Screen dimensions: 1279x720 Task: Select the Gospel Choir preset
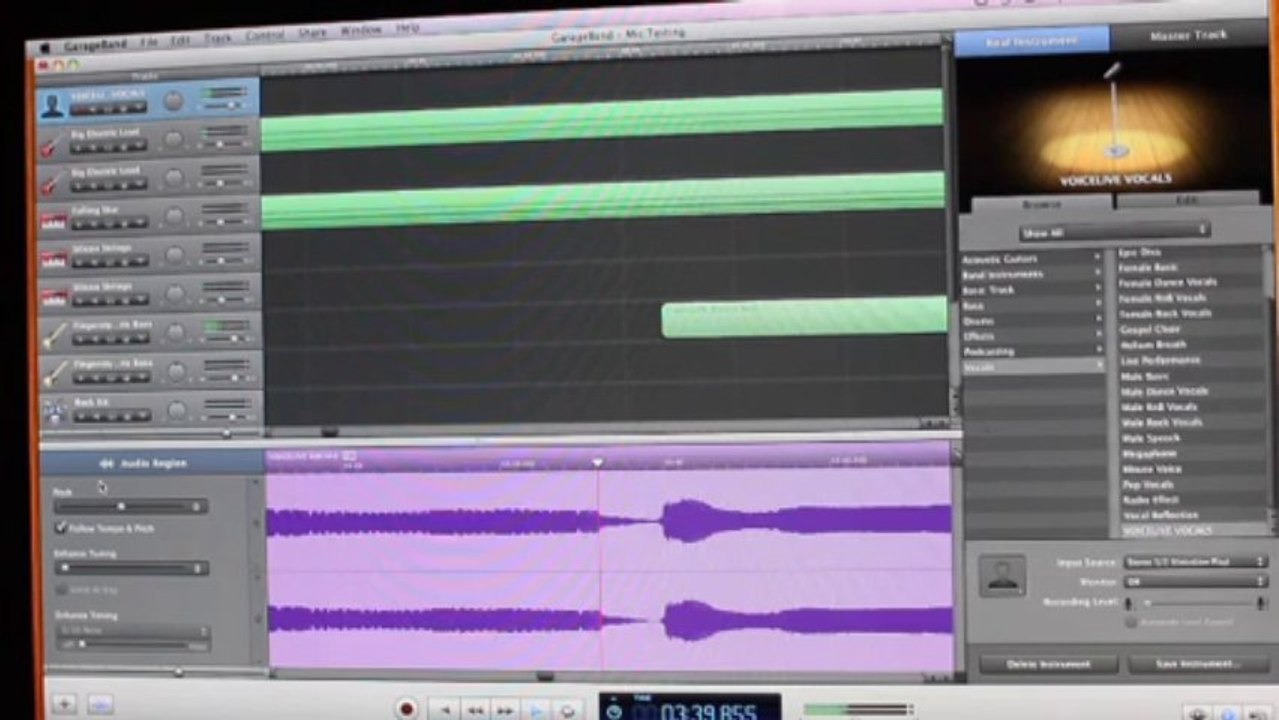(x=1150, y=329)
